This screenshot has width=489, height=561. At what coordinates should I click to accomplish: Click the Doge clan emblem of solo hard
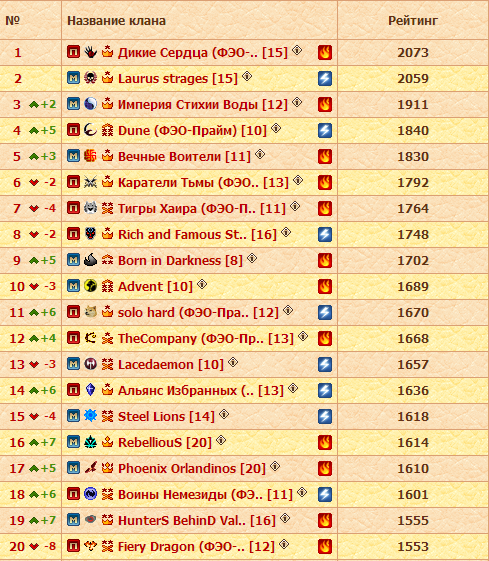click(x=91, y=312)
